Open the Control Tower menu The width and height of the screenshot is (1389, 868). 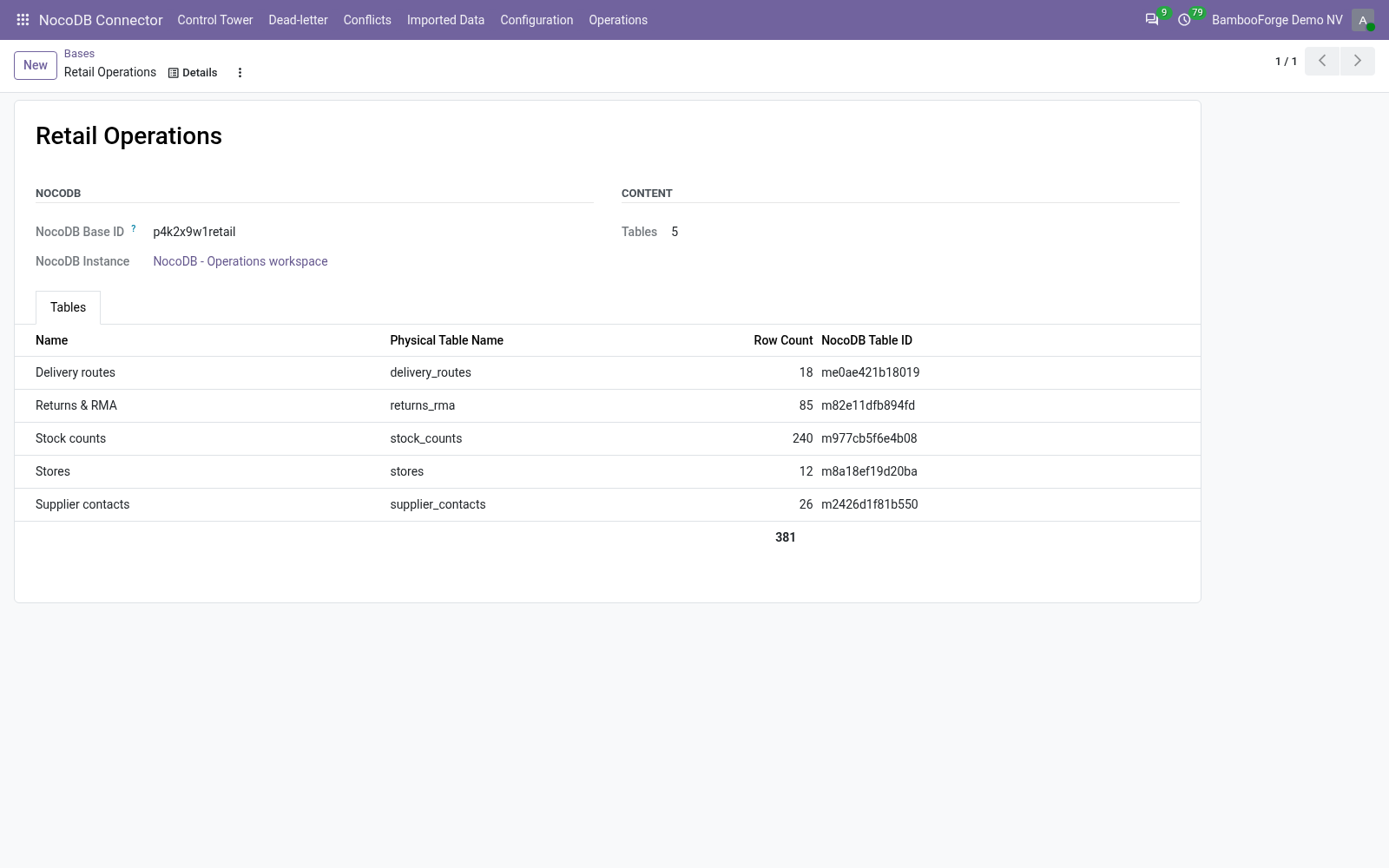click(x=215, y=20)
